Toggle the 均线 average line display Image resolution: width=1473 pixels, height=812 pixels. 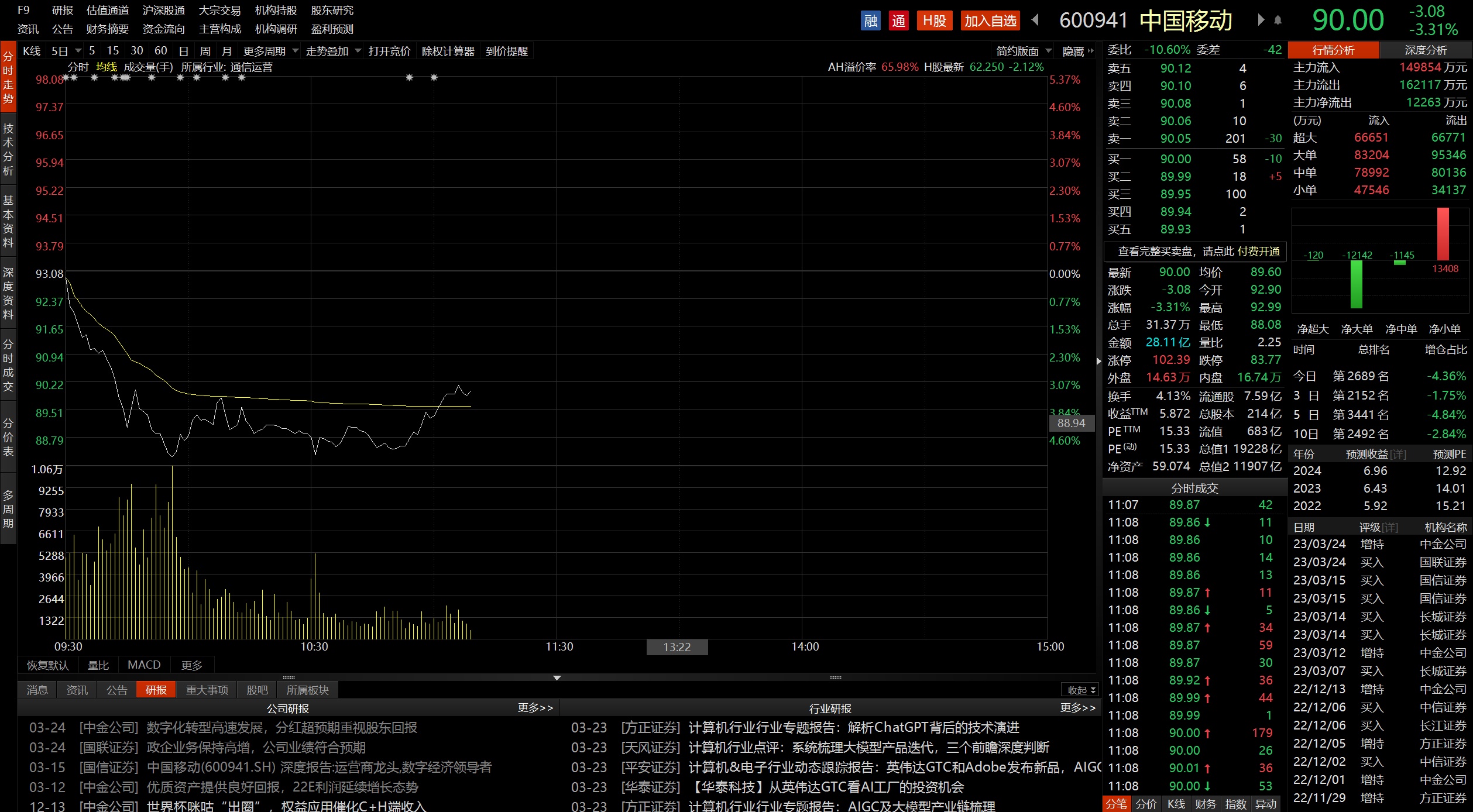pos(106,67)
